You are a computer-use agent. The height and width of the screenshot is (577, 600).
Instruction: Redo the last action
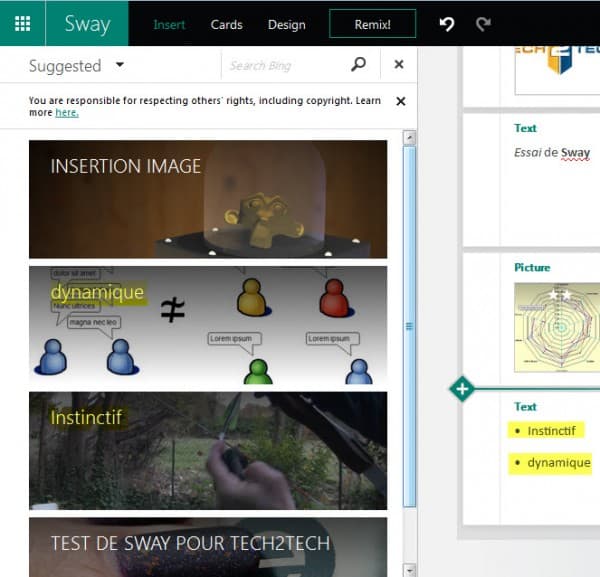(x=484, y=24)
